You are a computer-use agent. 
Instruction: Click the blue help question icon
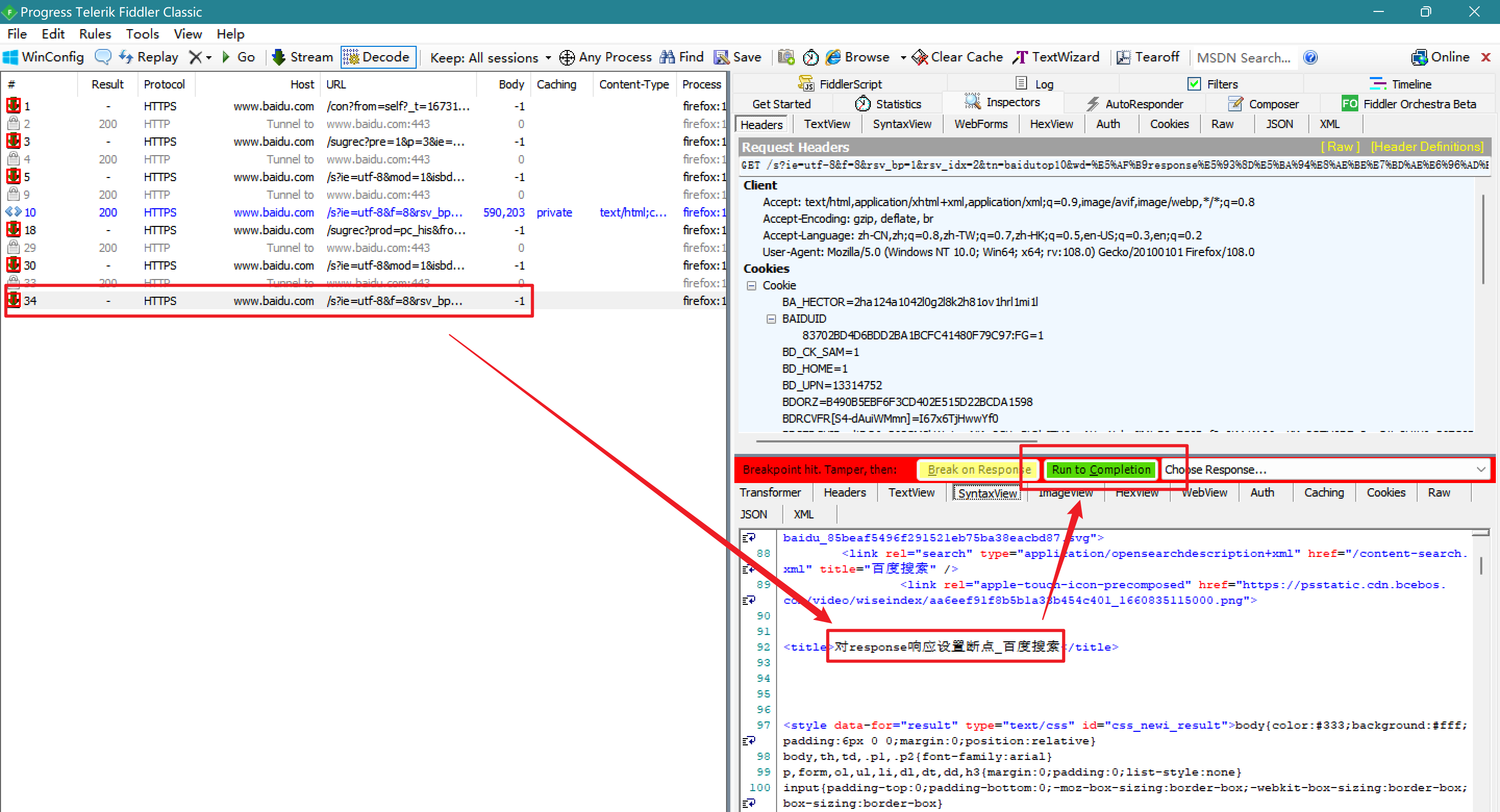click(1310, 57)
